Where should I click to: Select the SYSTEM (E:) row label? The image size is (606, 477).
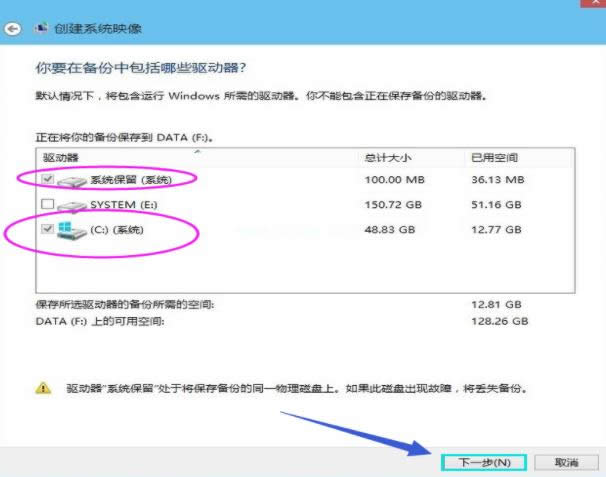(x=126, y=205)
